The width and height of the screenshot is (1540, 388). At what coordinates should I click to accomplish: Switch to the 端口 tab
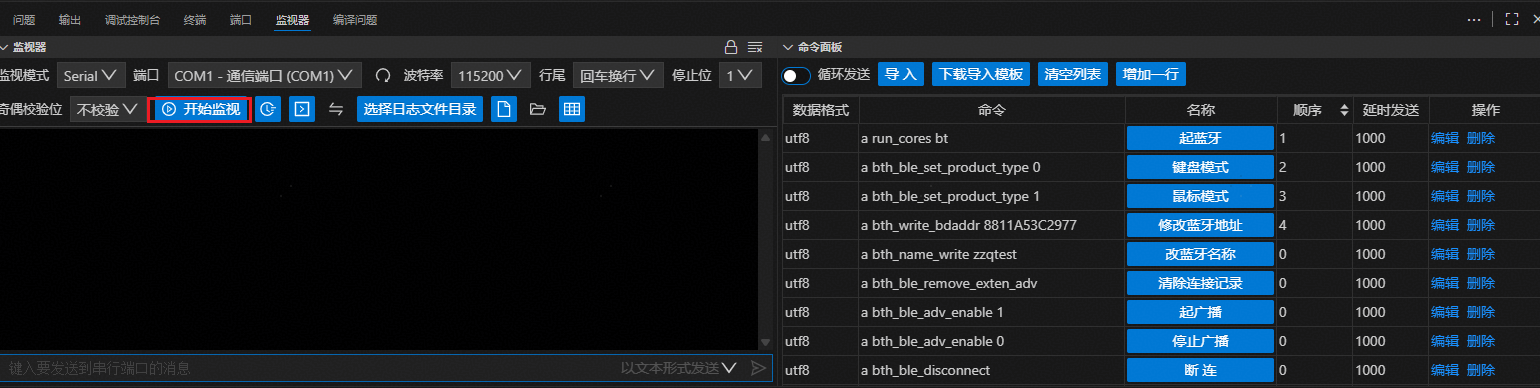(x=241, y=19)
